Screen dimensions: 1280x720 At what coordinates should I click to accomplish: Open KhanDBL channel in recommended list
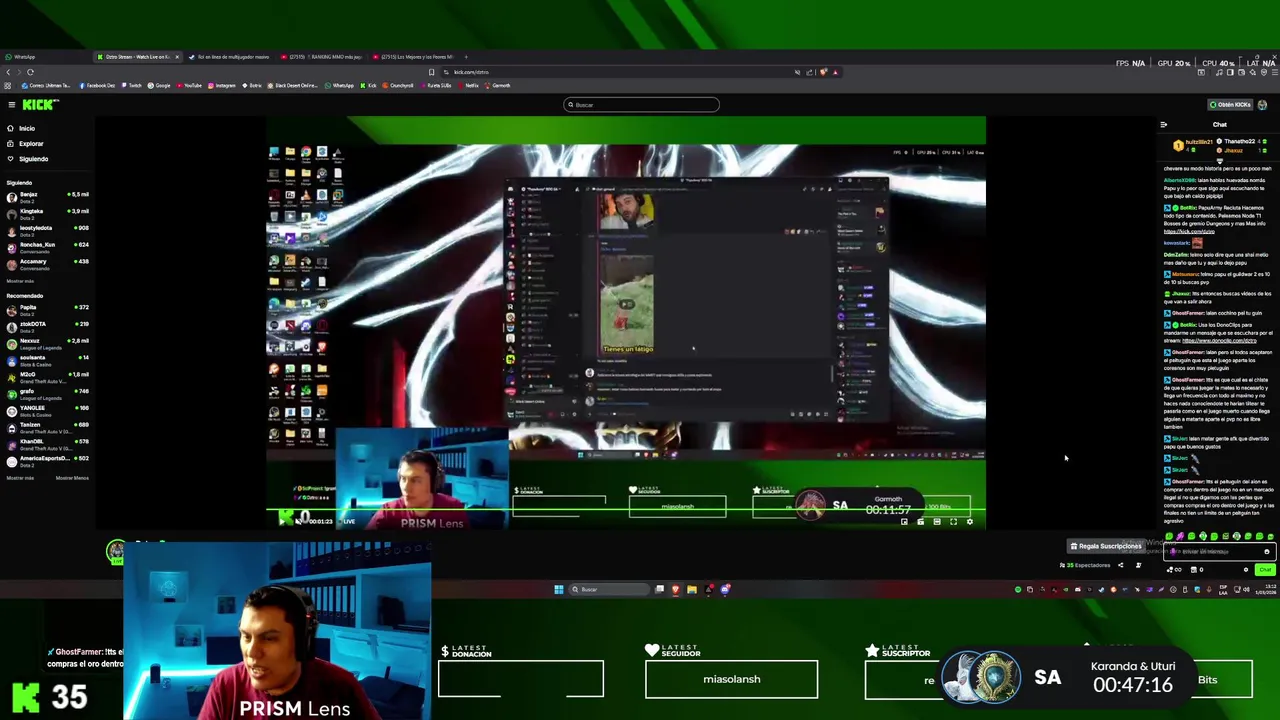(x=48, y=443)
